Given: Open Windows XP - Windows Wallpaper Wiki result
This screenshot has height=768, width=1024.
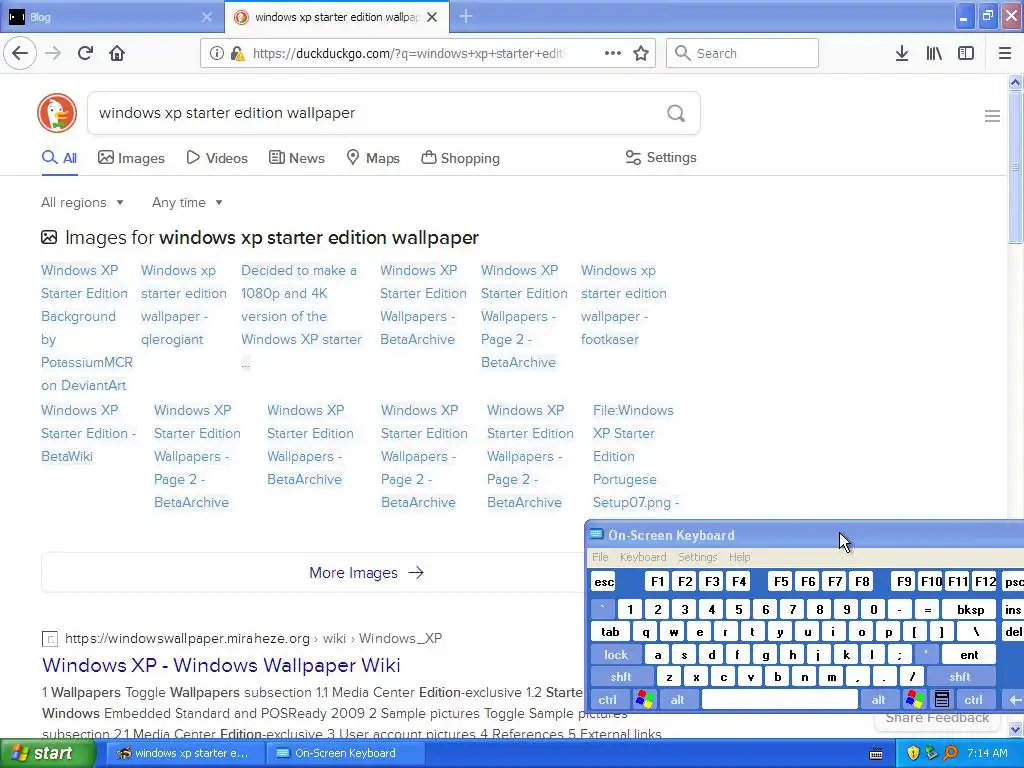Looking at the screenshot, I should pyautogui.click(x=221, y=665).
